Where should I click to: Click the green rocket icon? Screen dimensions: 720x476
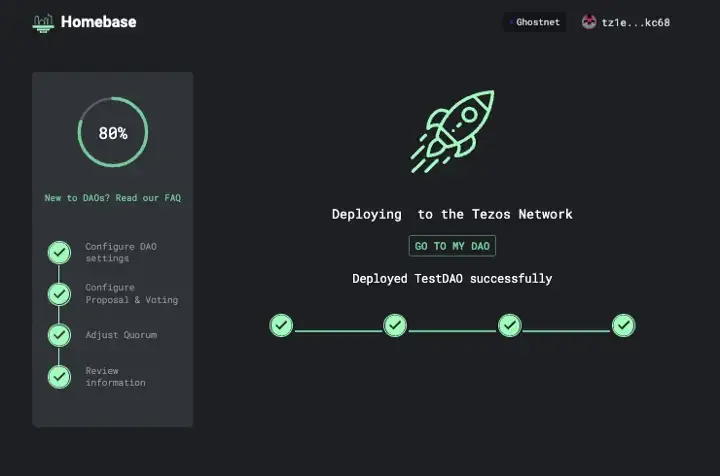[x=452, y=131]
